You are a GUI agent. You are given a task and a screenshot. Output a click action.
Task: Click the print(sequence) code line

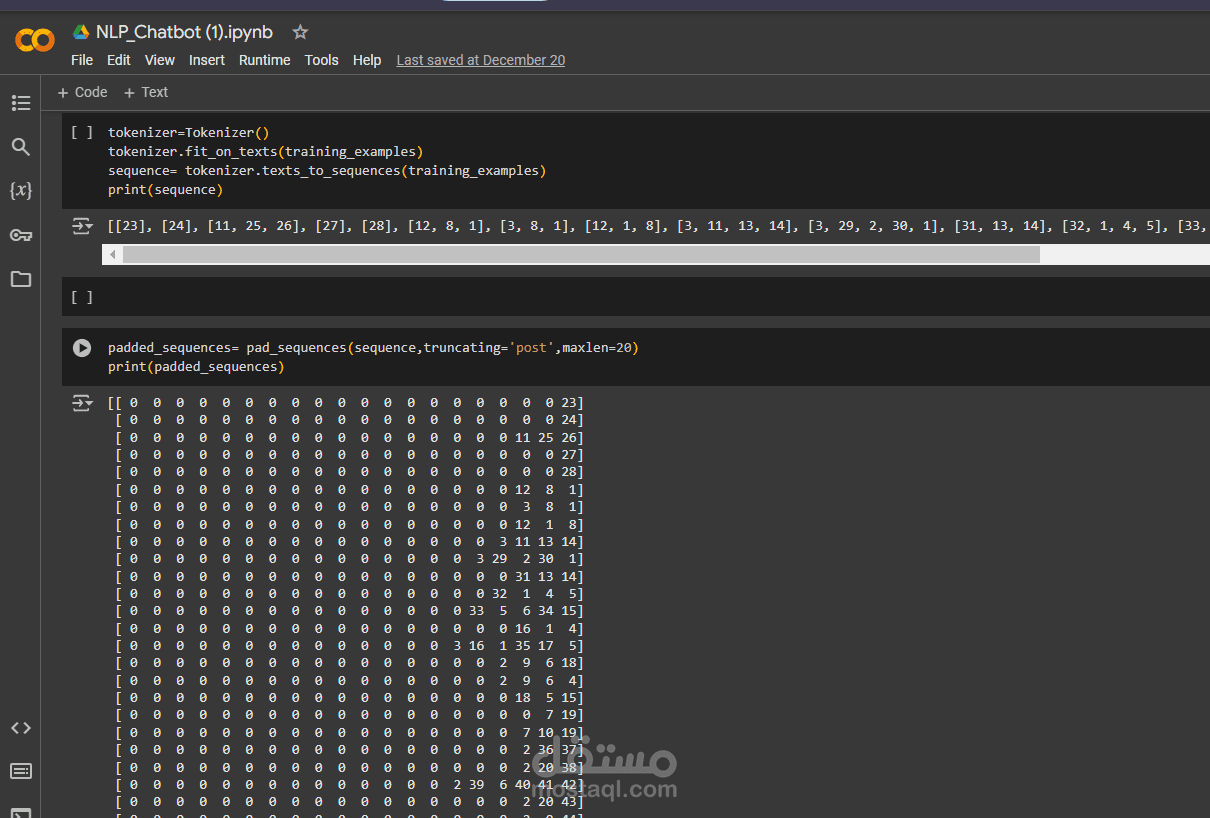[x=166, y=189]
